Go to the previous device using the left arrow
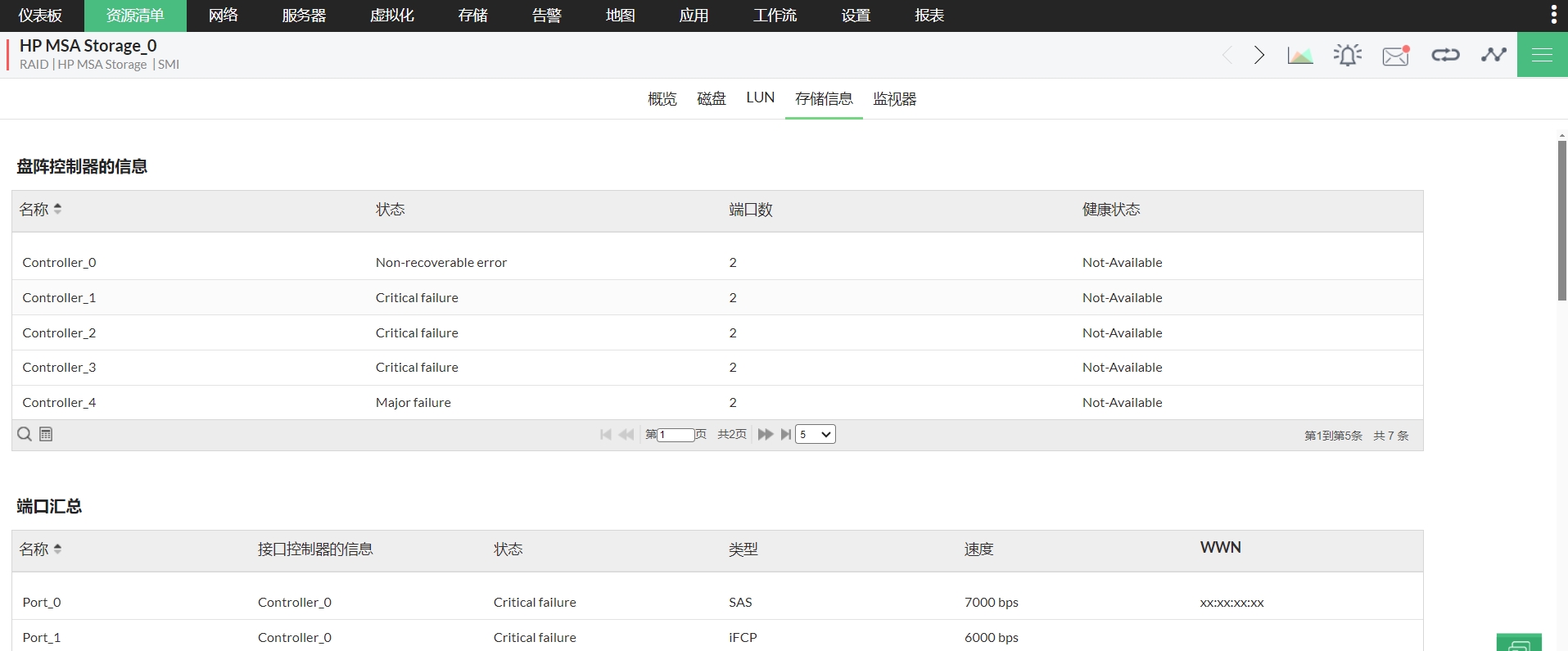The width and height of the screenshot is (1568, 651). 1227,55
